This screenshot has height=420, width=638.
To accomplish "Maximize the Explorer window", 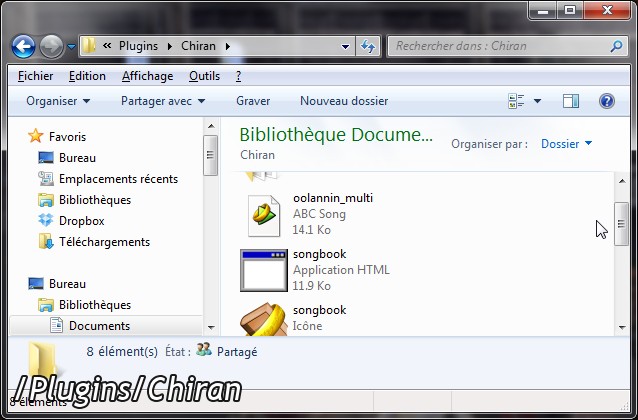I will click(570, 11).
